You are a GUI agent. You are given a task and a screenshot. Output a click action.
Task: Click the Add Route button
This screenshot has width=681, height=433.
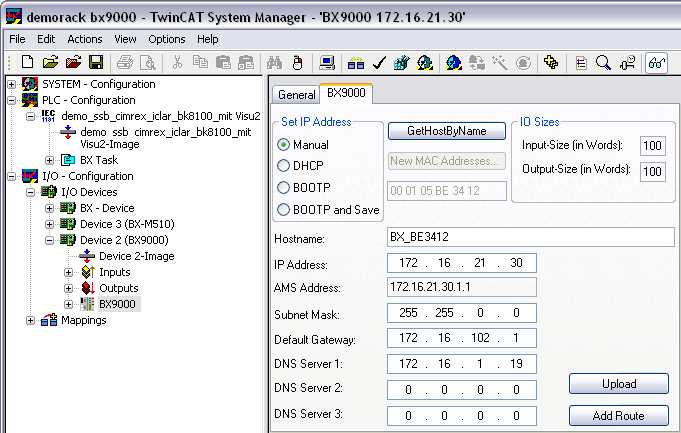[x=619, y=416]
